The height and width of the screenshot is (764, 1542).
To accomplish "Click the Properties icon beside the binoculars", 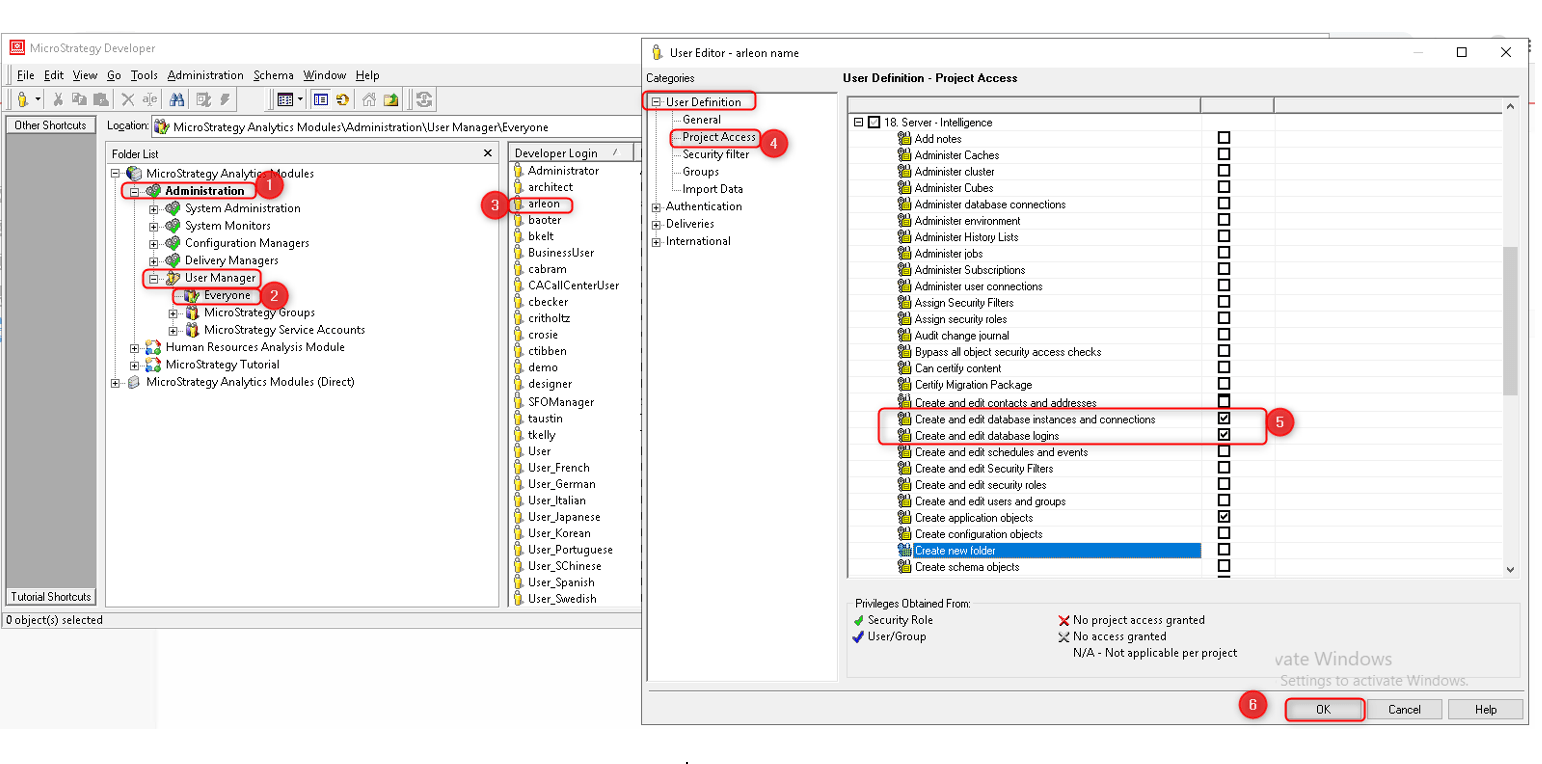I will (202, 99).
